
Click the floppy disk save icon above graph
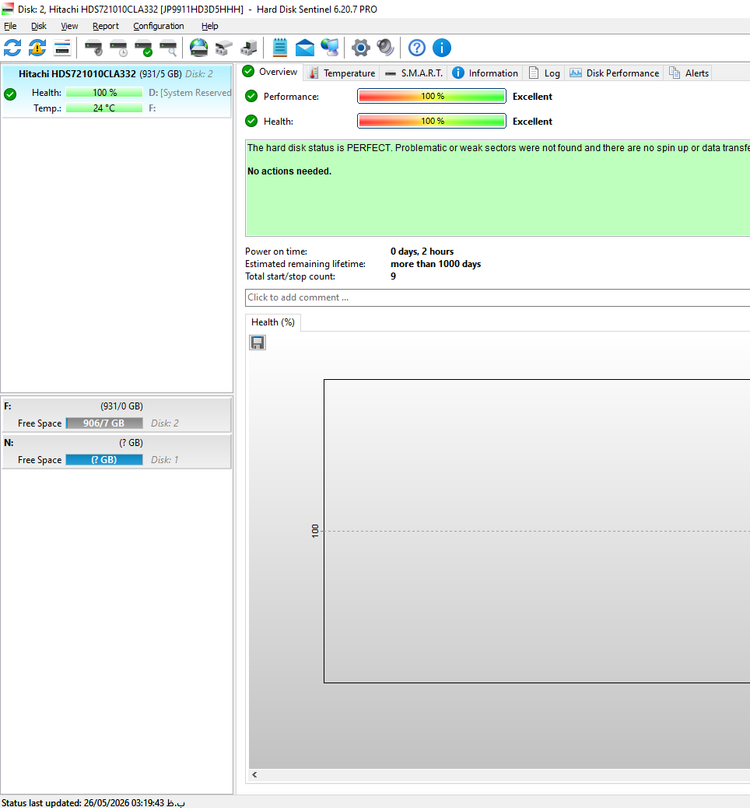(x=257, y=343)
